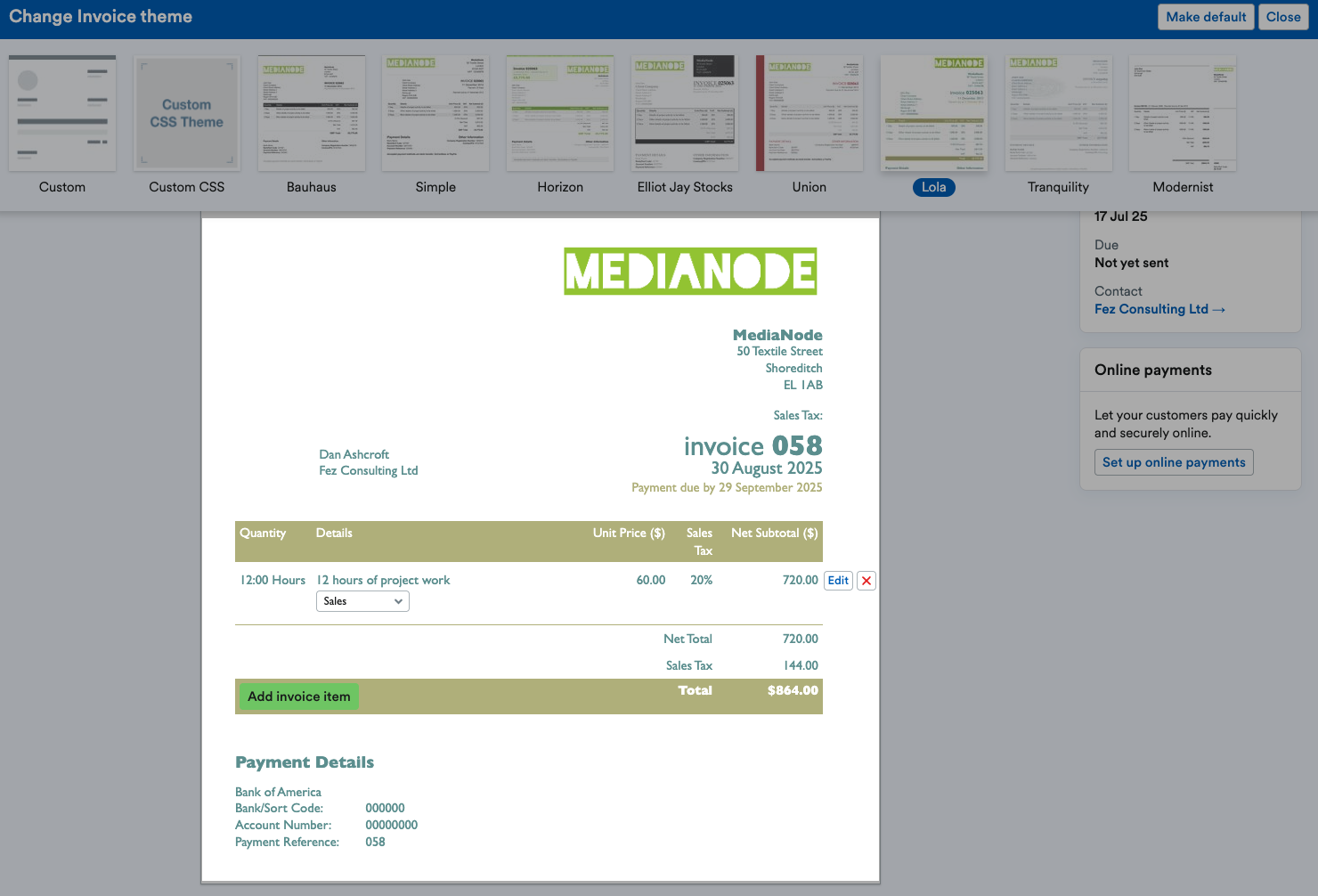Click the 20% sales tax cell
This screenshot has height=896, width=1318.
click(x=702, y=580)
